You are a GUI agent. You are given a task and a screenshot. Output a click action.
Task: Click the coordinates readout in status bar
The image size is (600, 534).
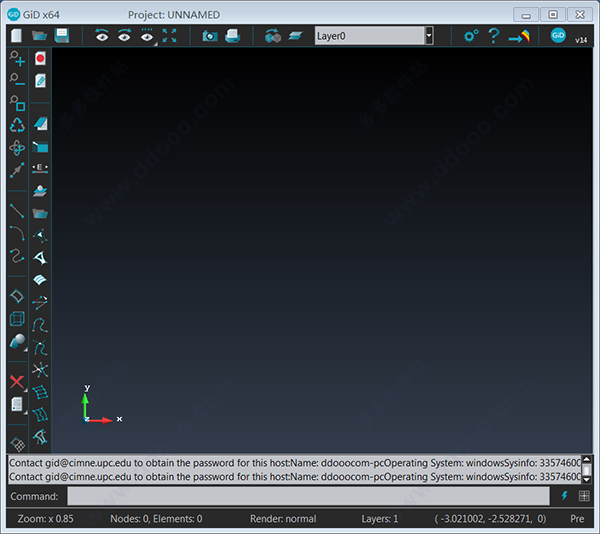[490, 519]
